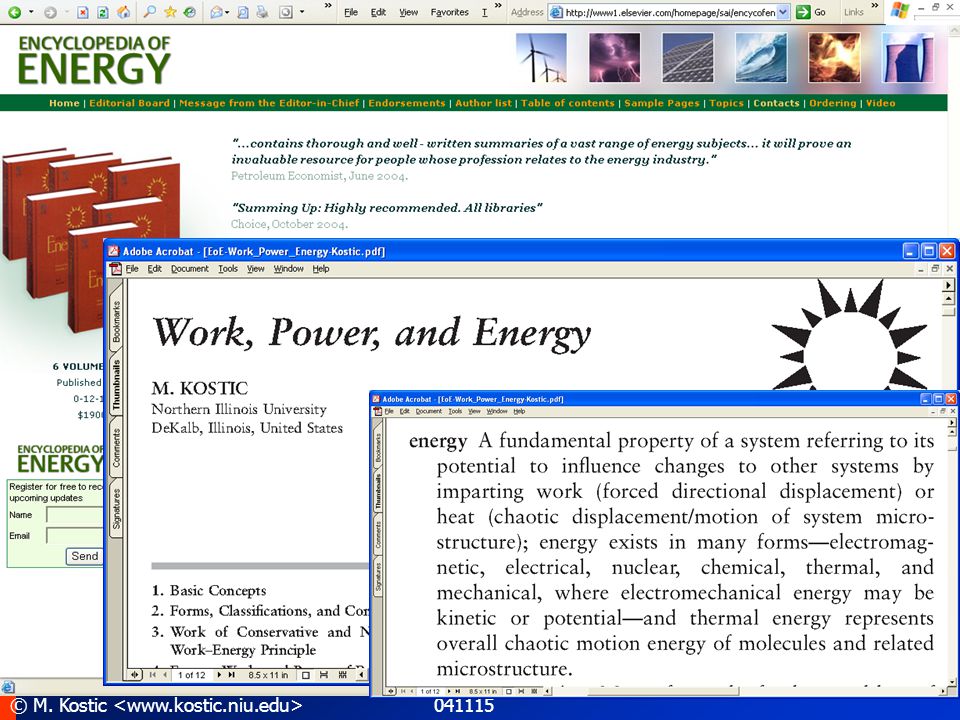Go to previous page in the large Acrobat window
Viewport: 960px width, 720px height.
point(165,675)
